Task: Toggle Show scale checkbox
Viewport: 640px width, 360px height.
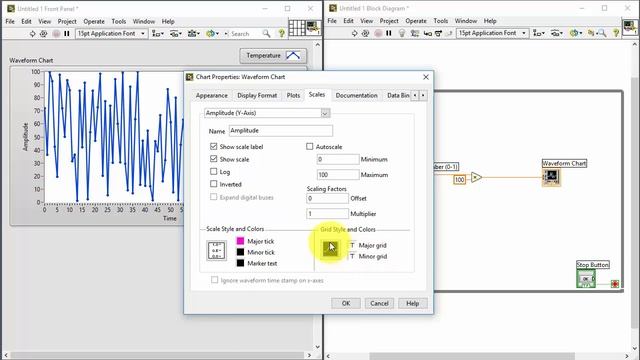Action: tap(213, 158)
